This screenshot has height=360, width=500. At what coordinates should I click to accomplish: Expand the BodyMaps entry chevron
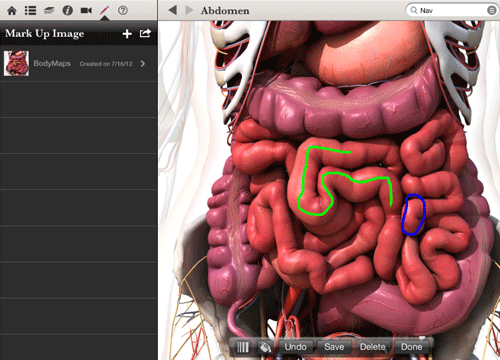tap(143, 64)
